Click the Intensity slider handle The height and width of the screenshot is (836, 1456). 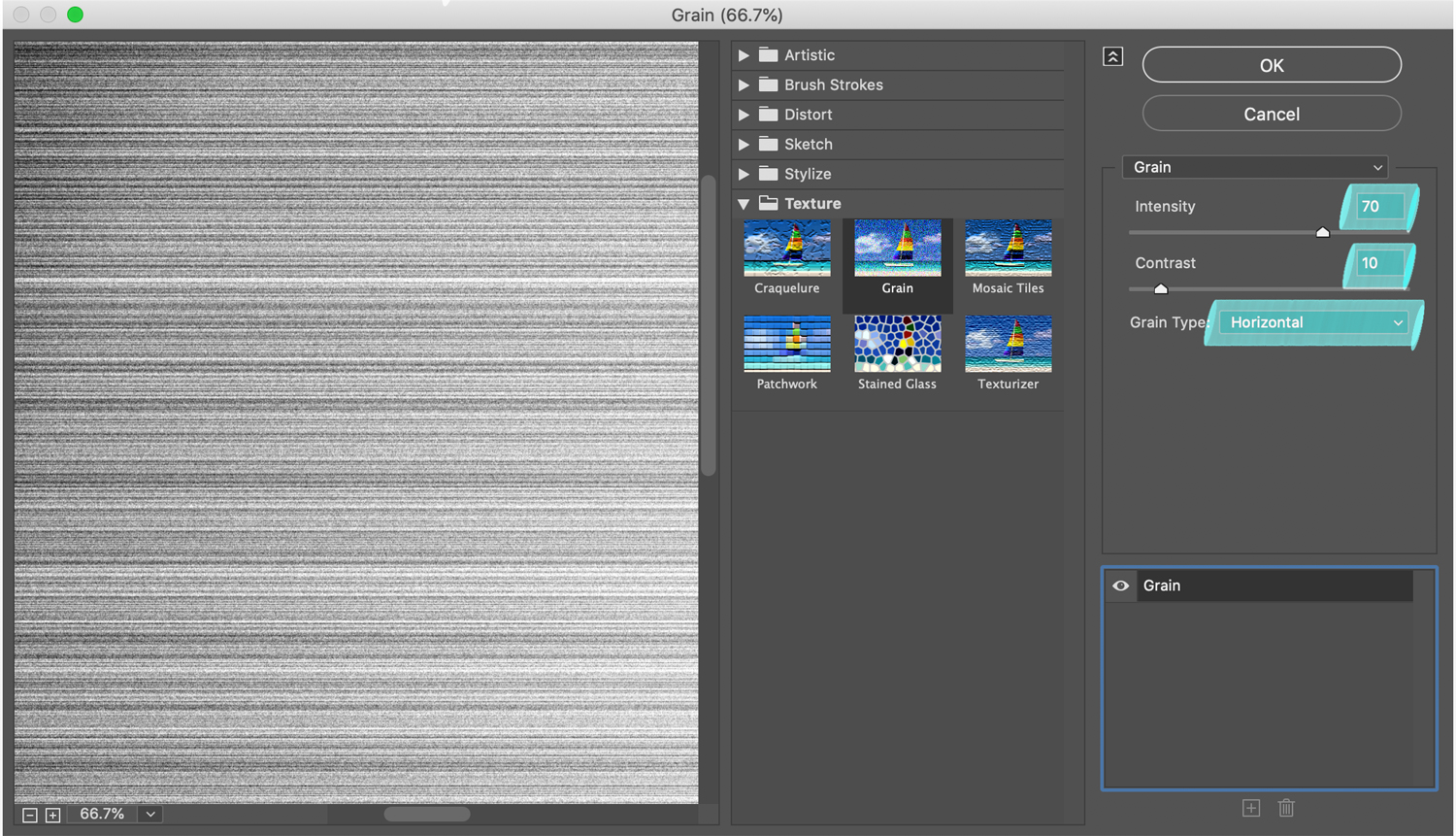[1322, 232]
